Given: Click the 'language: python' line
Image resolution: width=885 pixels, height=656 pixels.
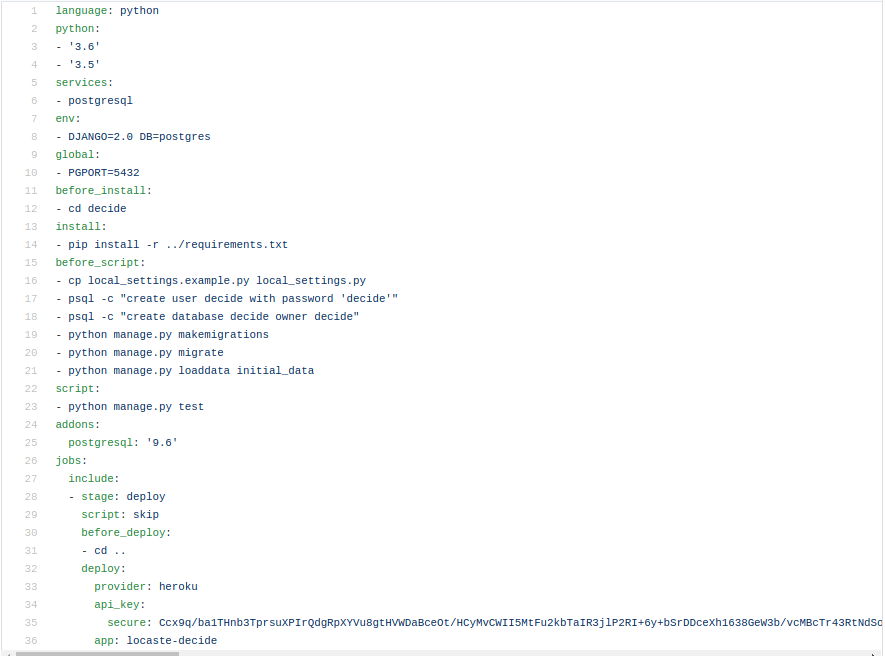Looking at the screenshot, I should point(107,11).
